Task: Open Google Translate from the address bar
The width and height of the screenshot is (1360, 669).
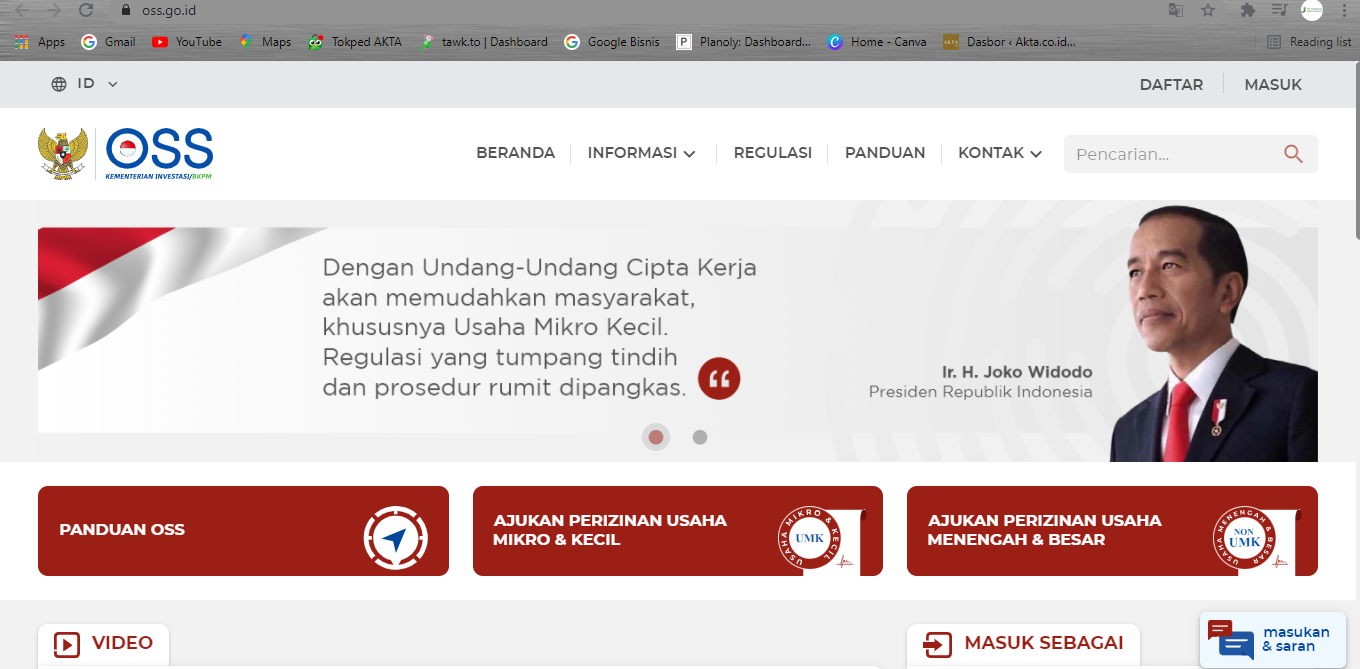Action: pyautogui.click(x=1174, y=10)
